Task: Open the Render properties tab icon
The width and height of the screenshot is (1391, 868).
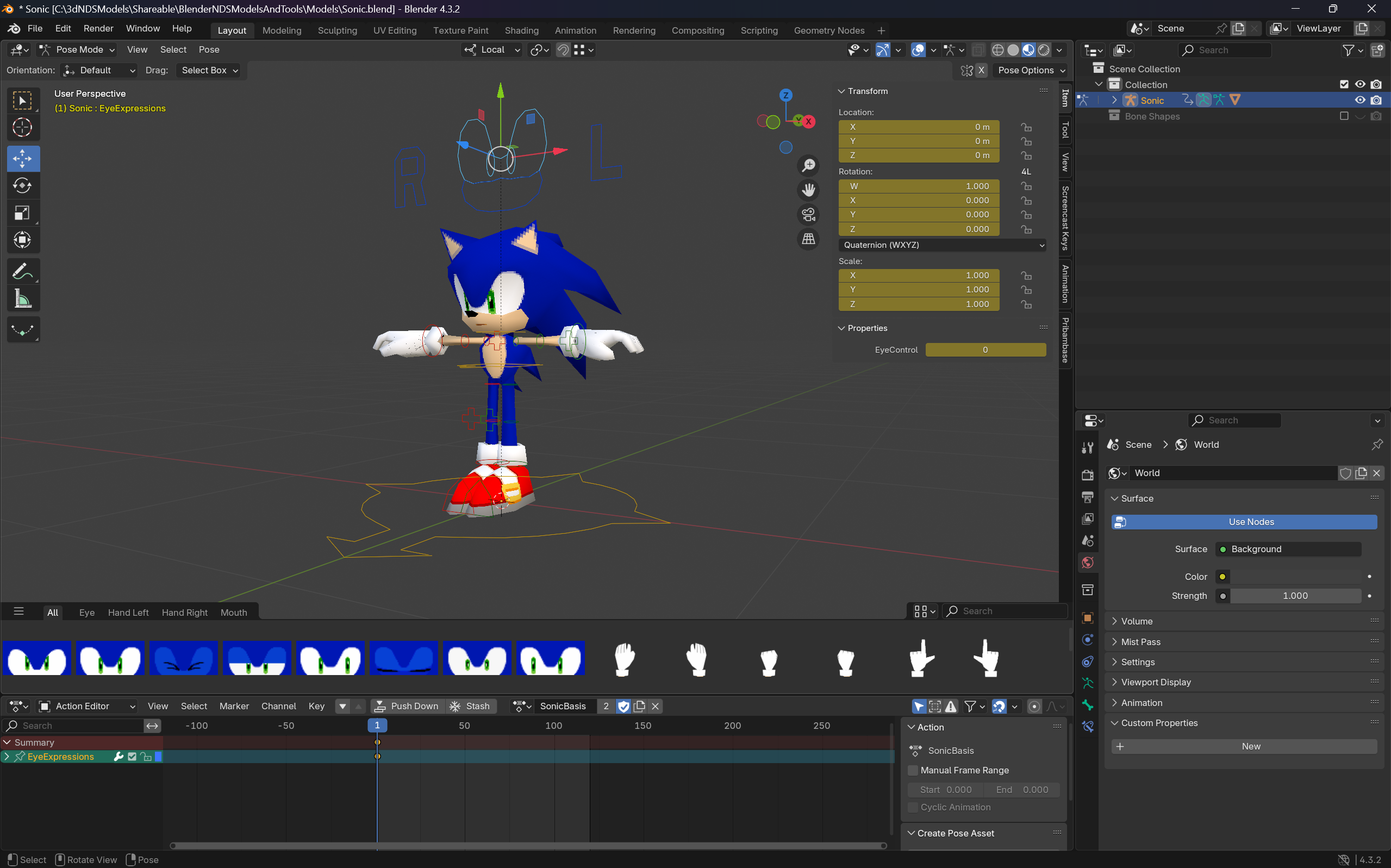Action: point(1087,474)
